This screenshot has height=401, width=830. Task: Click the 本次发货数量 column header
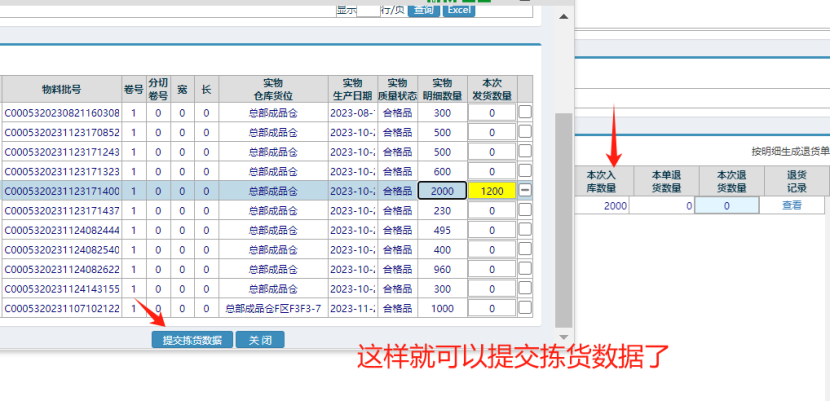click(491, 88)
